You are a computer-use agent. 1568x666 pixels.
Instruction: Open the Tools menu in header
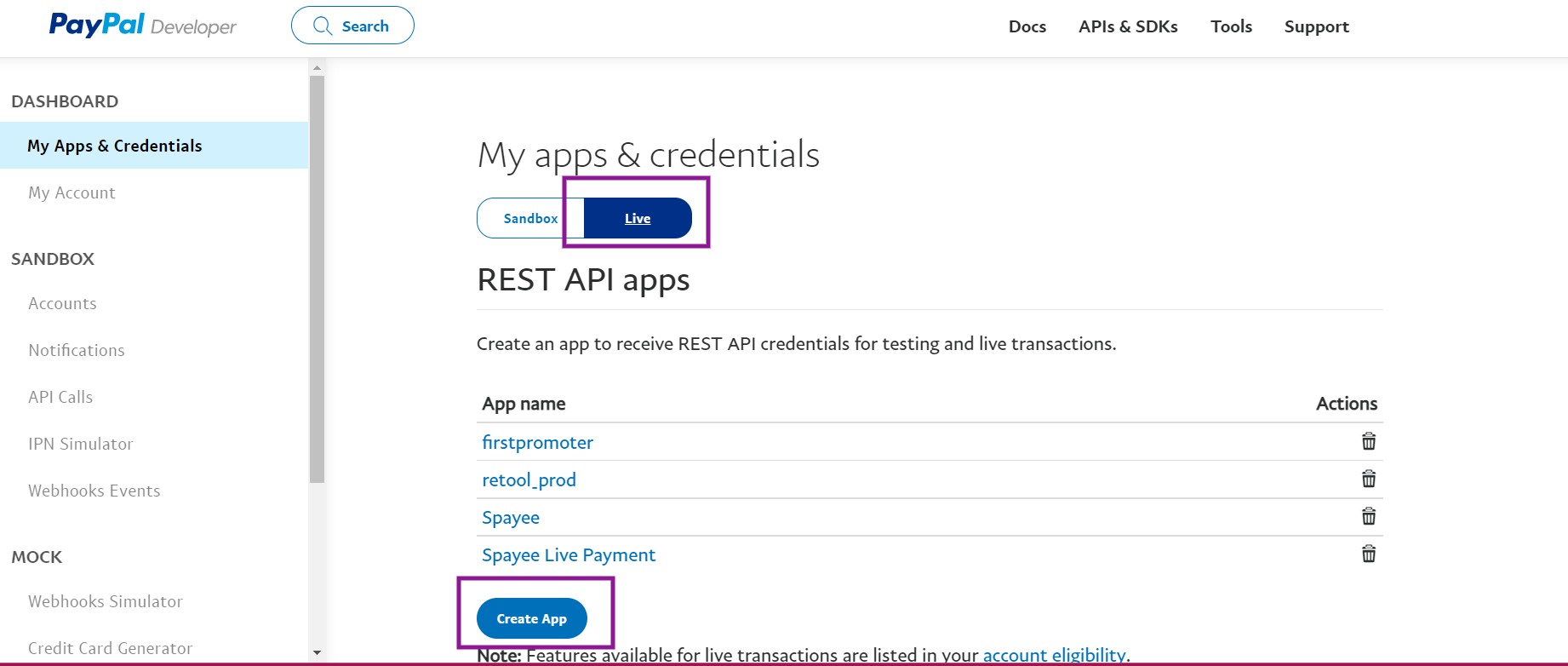pyautogui.click(x=1231, y=26)
